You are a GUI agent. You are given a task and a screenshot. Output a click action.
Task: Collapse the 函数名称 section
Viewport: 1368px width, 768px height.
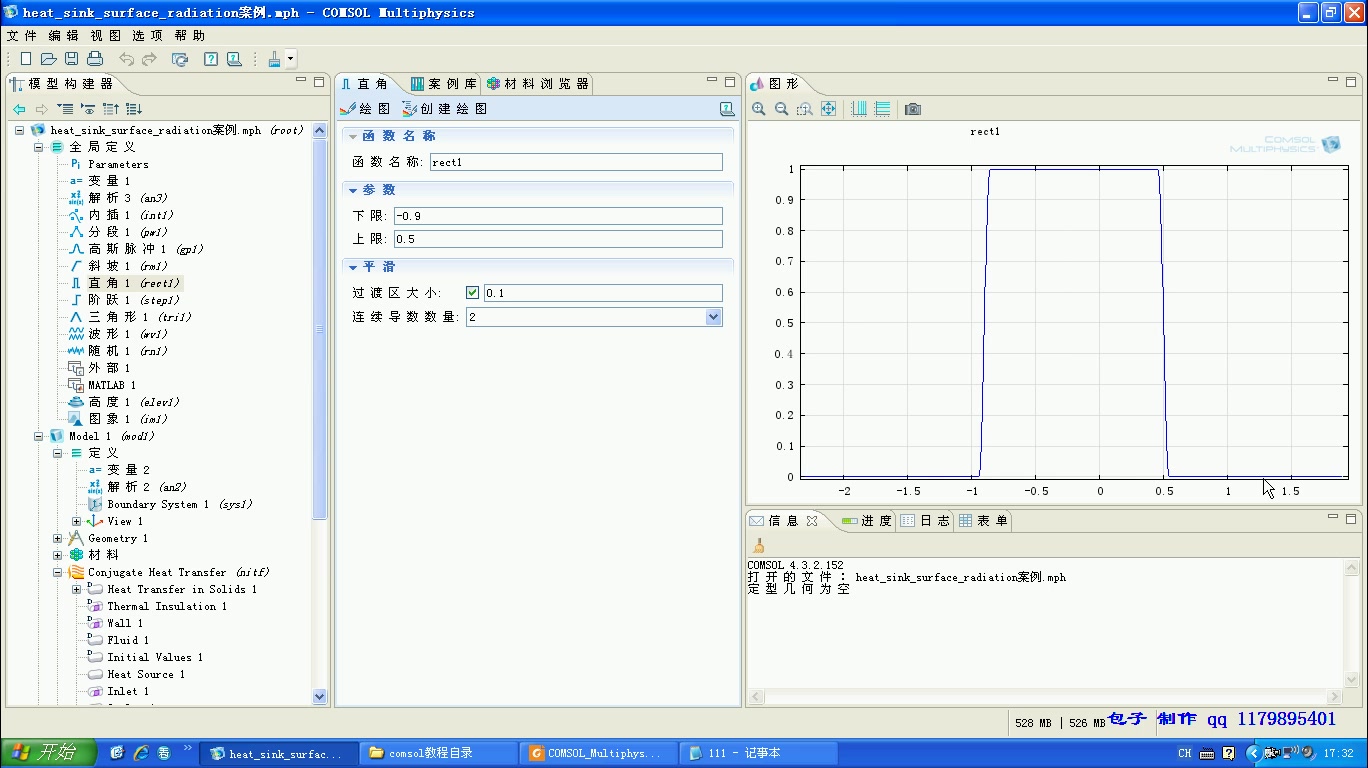click(x=353, y=136)
